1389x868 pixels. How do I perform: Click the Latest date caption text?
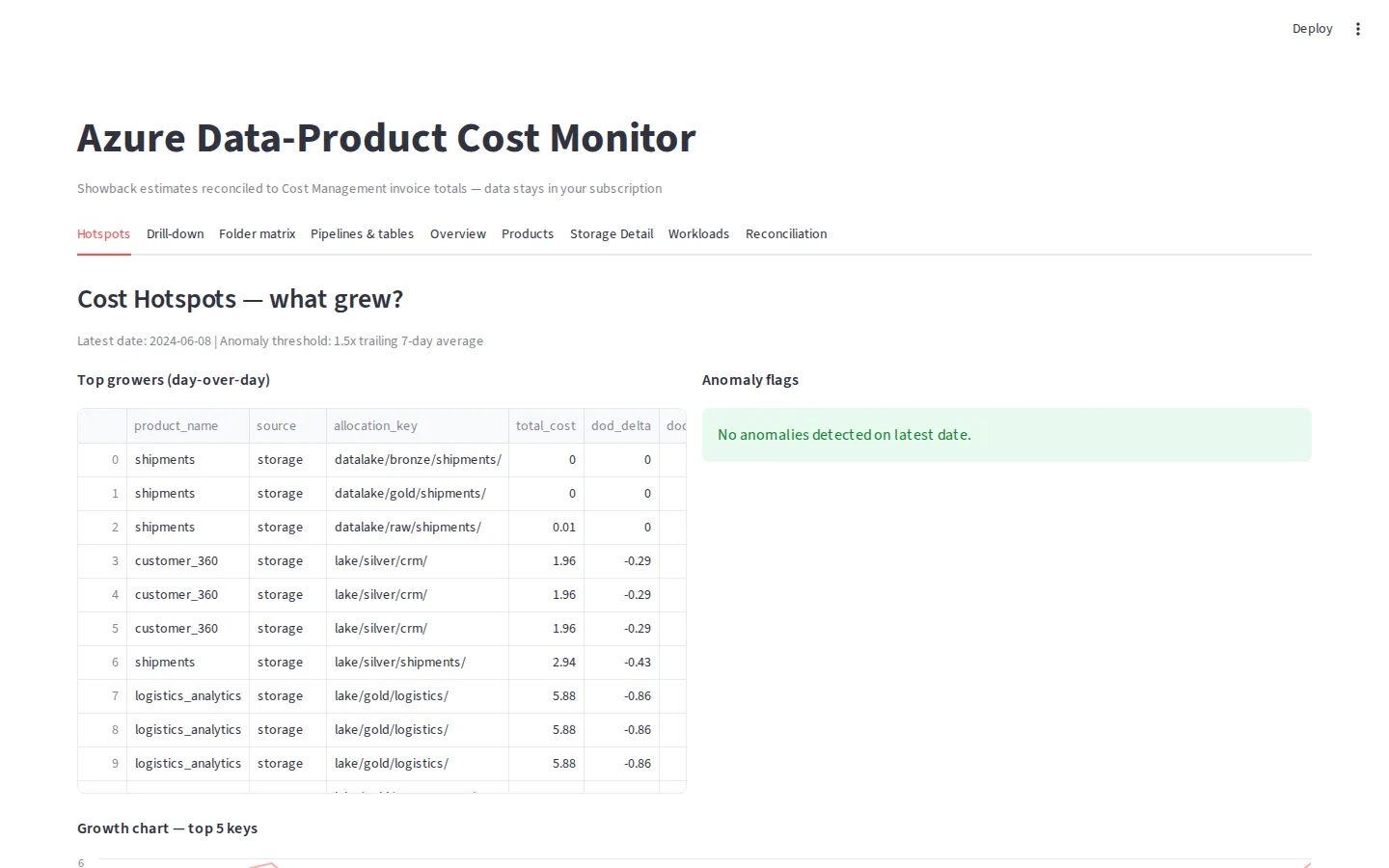click(x=280, y=341)
